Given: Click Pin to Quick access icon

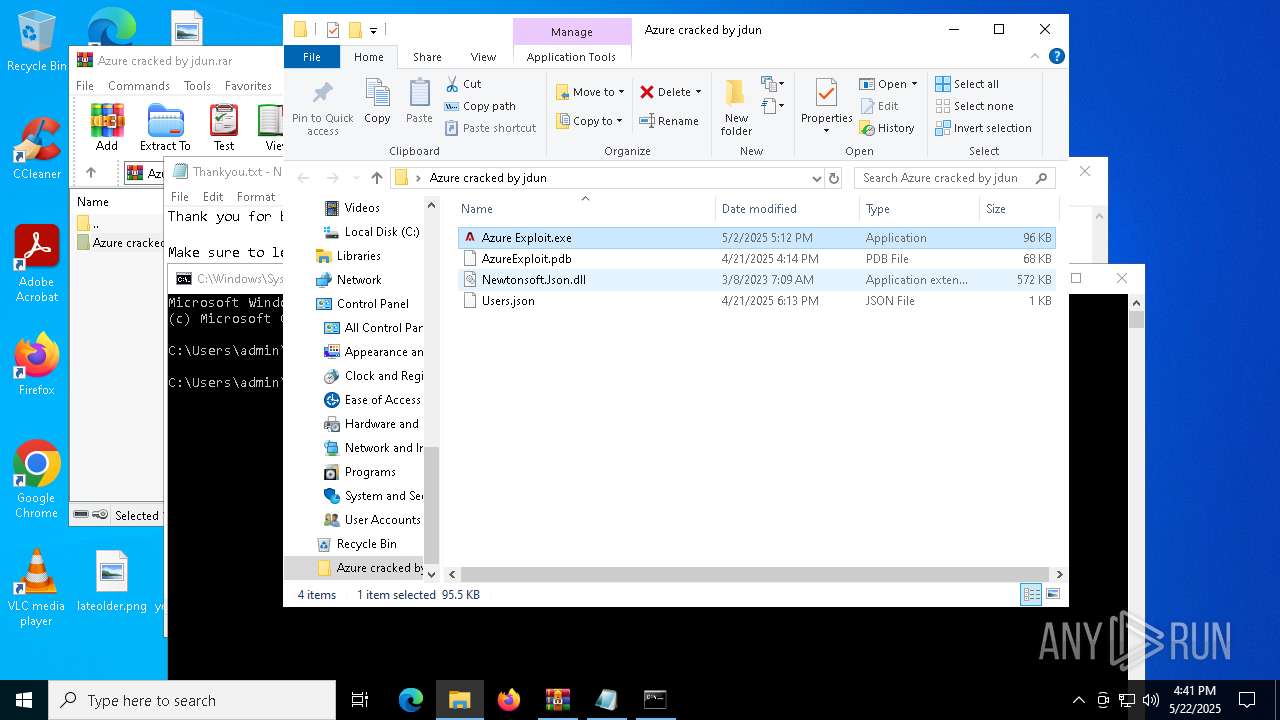Looking at the screenshot, I should tap(322, 109).
